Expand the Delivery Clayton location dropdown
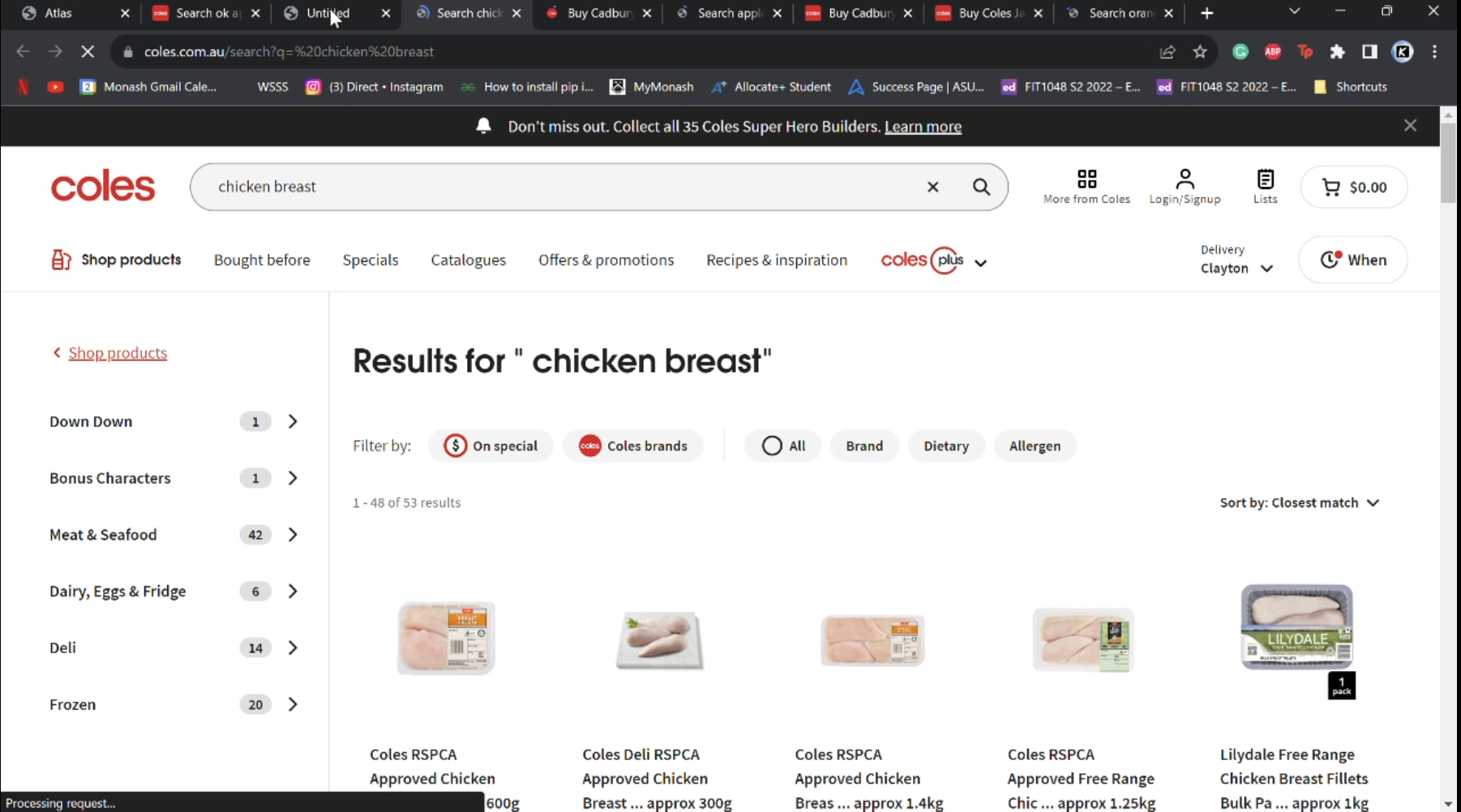This screenshot has width=1461, height=812. [x=1236, y=259]
